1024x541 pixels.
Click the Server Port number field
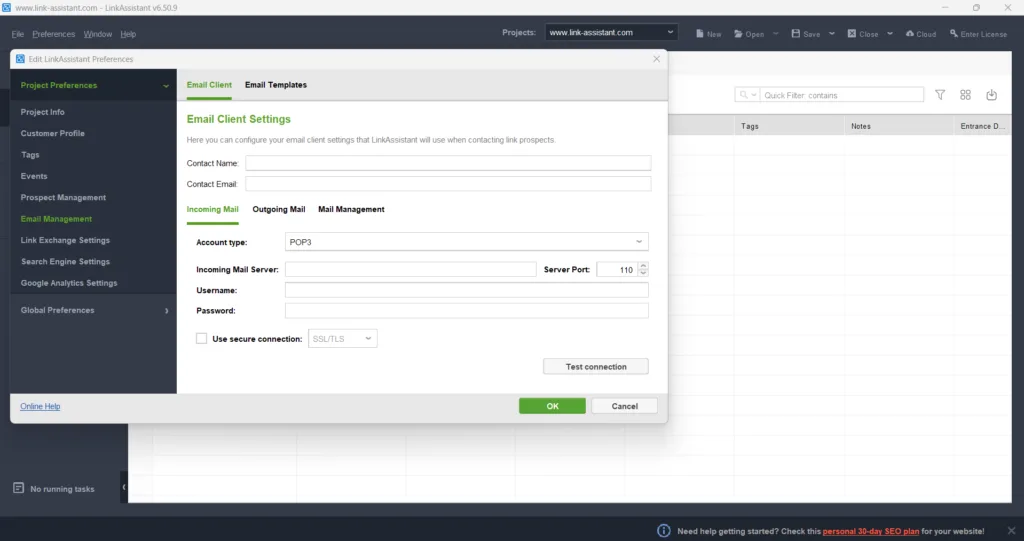617,269
